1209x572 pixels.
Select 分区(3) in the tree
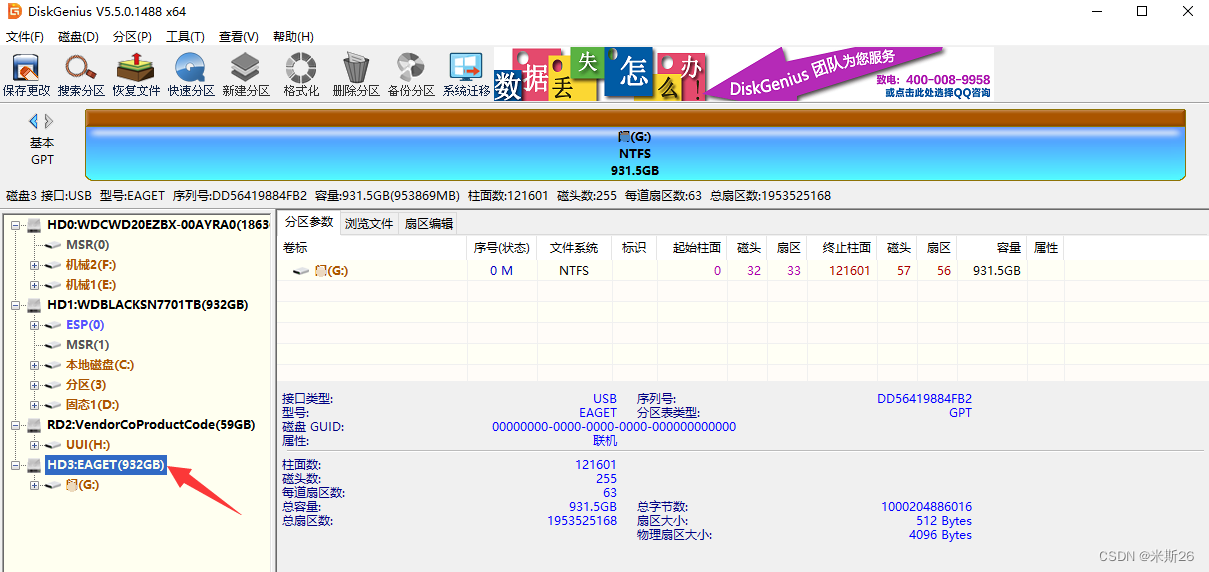point(86,385)
